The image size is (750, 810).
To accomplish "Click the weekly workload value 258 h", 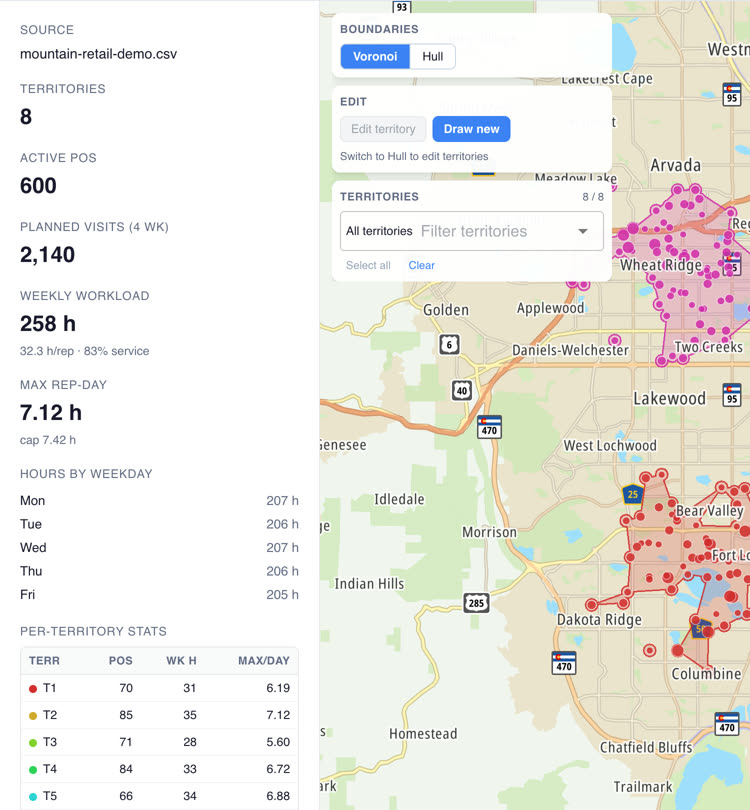I will (x=48, y=323).
